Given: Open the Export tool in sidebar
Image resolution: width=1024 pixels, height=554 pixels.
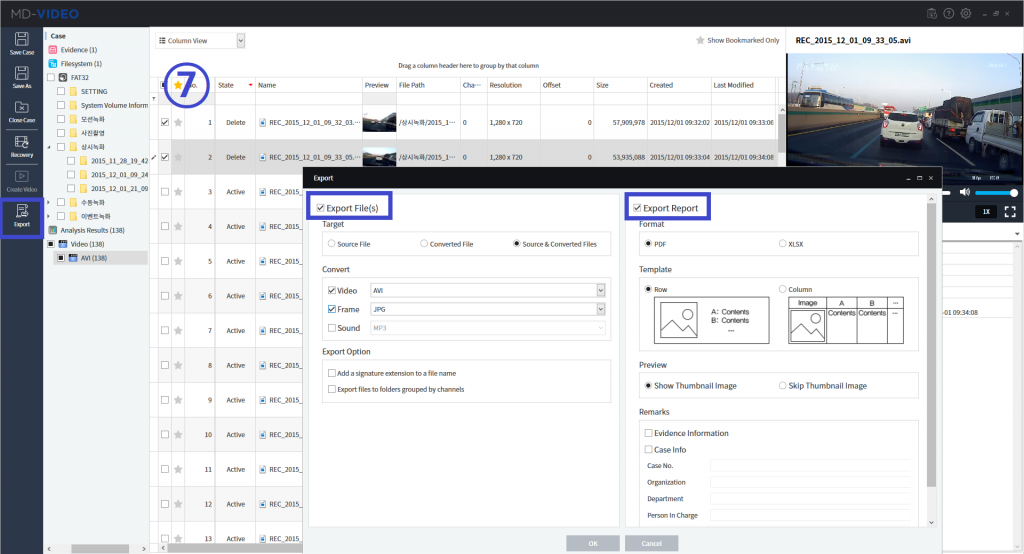Looking at the screenshot, I should pos(22,215).
